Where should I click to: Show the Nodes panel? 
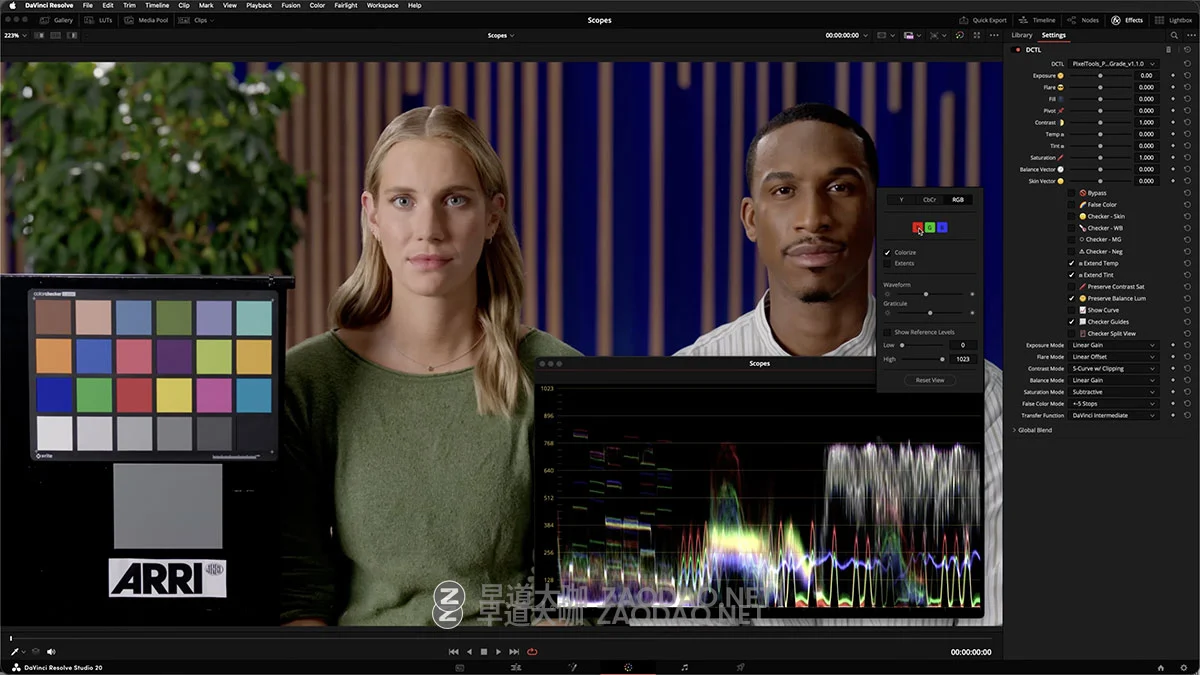(x=1083, y=20)
